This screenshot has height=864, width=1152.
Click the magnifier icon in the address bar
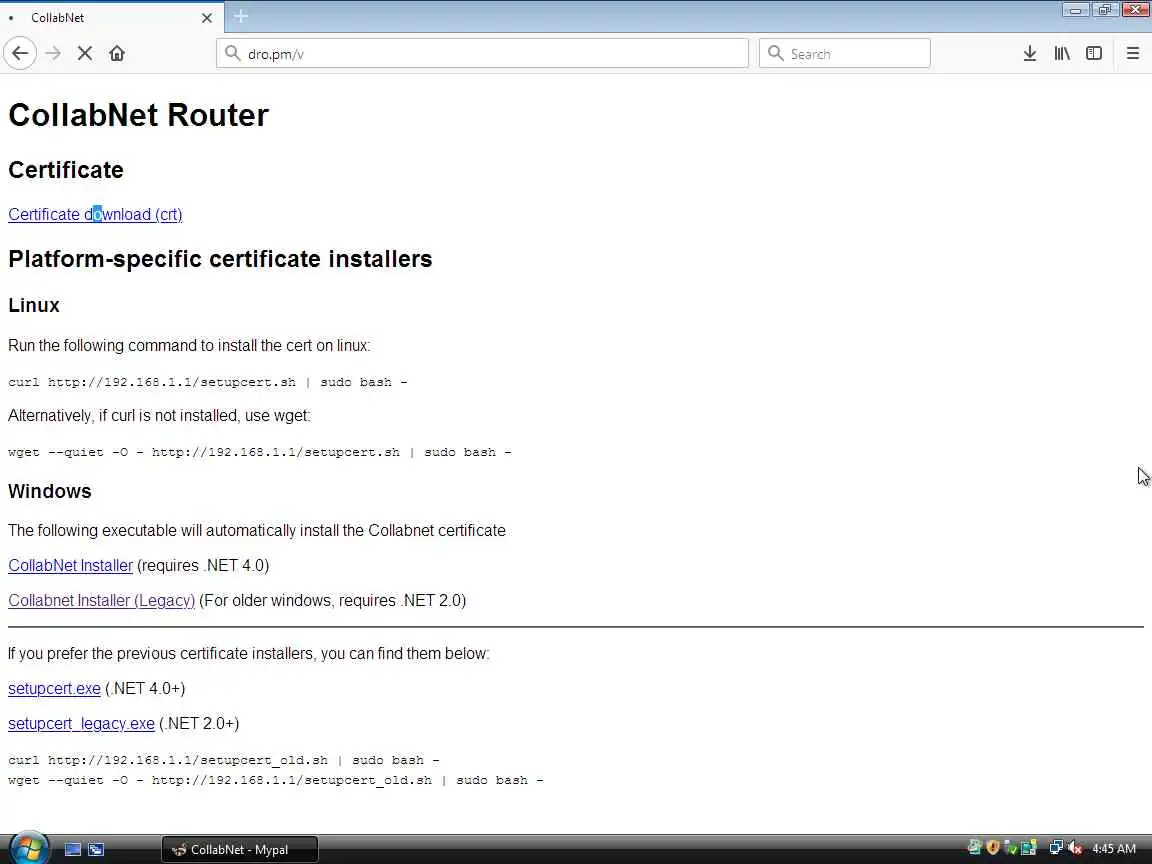coord(233,54)
